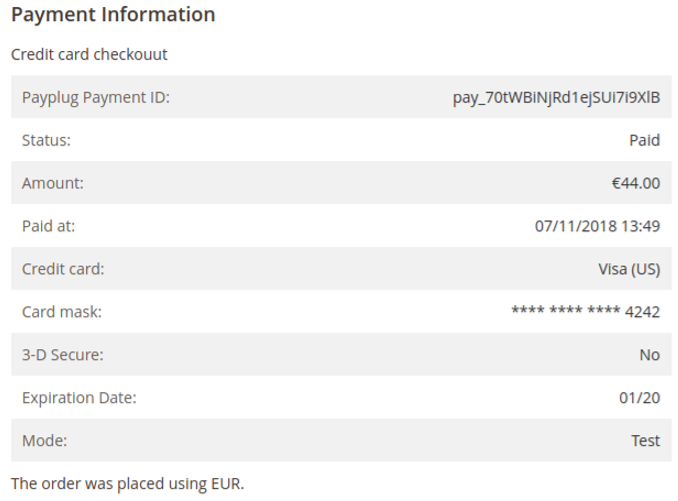Click the Paid status value

644,140
